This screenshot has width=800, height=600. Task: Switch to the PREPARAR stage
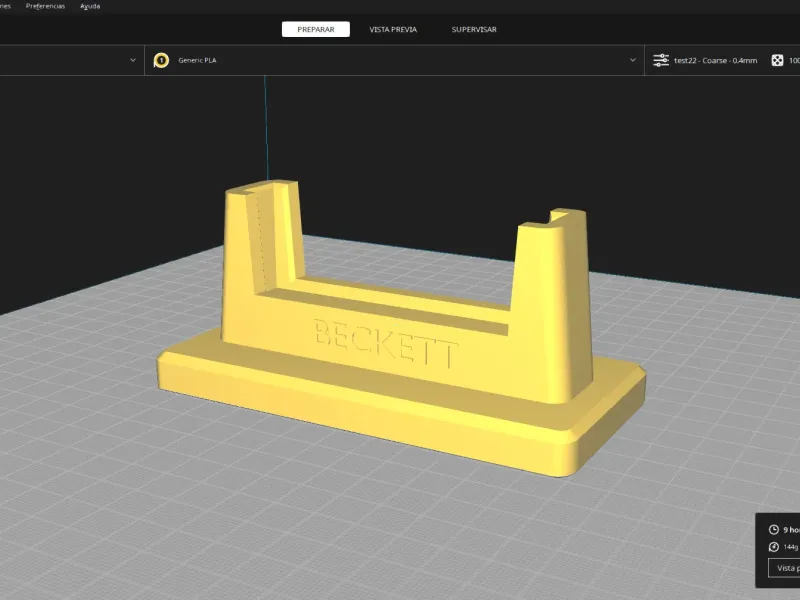coord(316,30)
